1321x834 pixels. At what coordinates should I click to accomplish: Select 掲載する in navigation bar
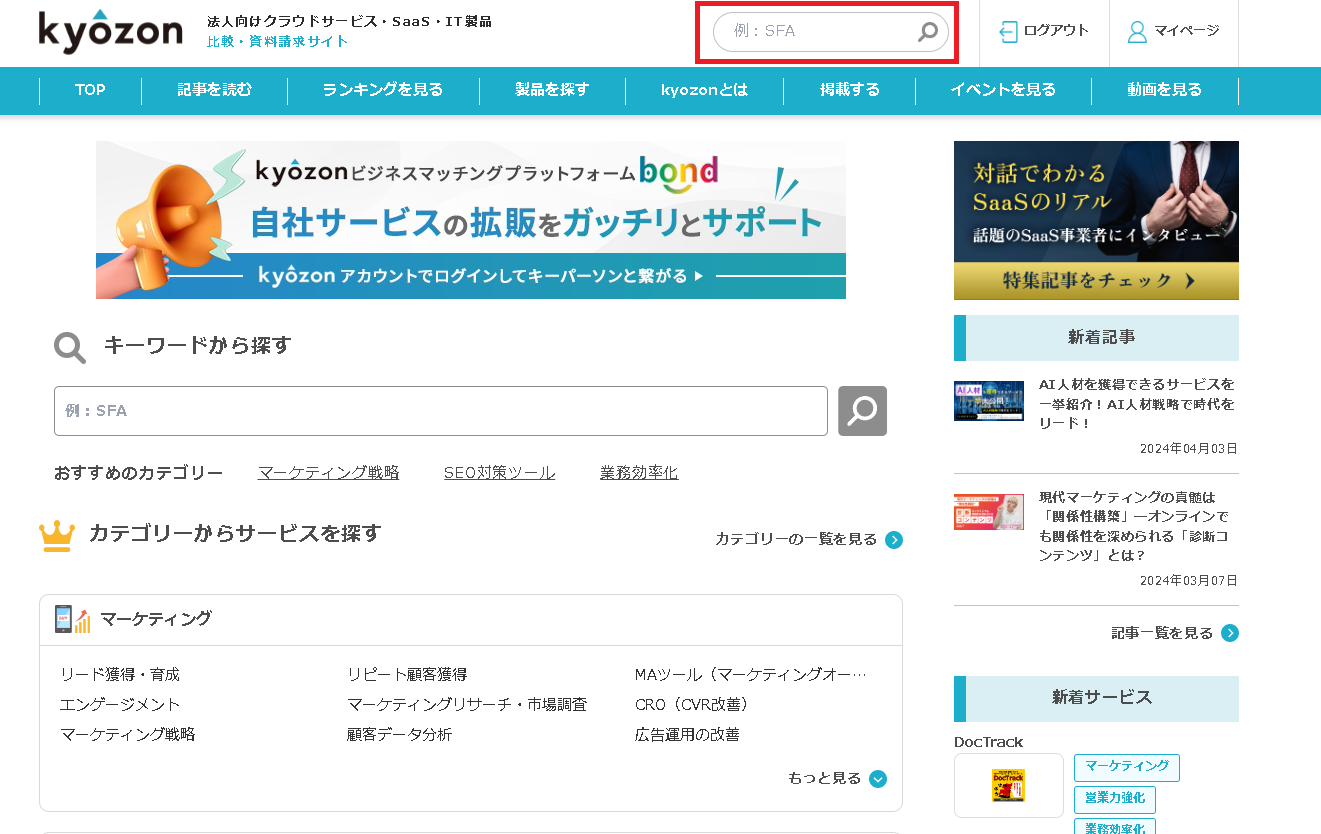click(850, 90)
